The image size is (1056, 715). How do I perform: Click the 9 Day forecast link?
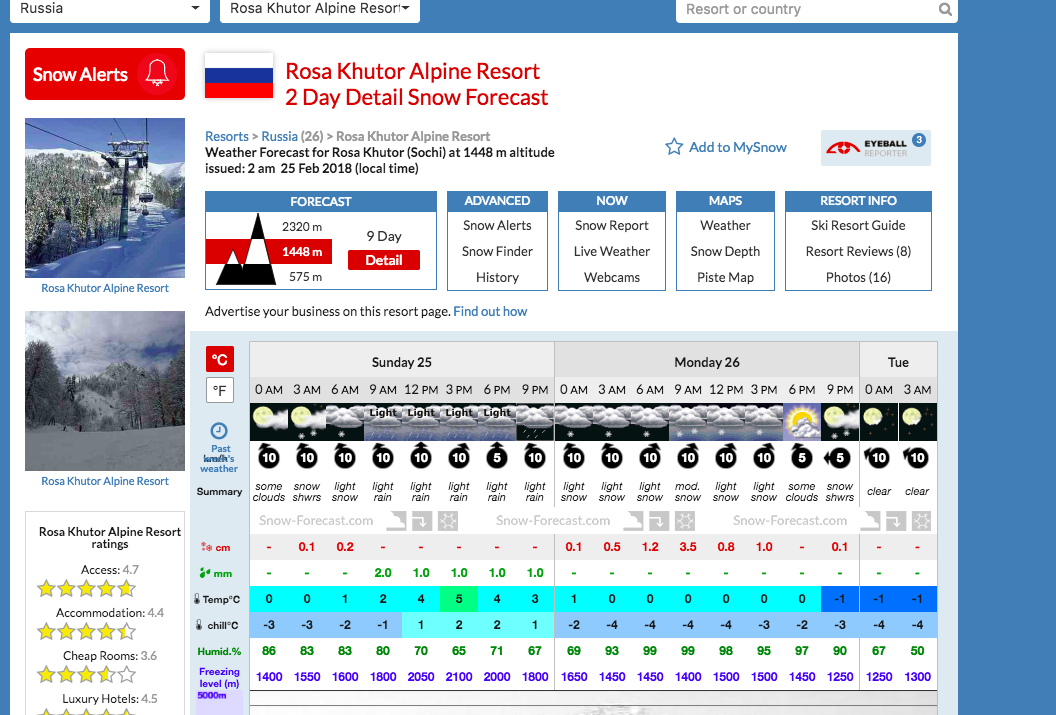tap(384, 236)
